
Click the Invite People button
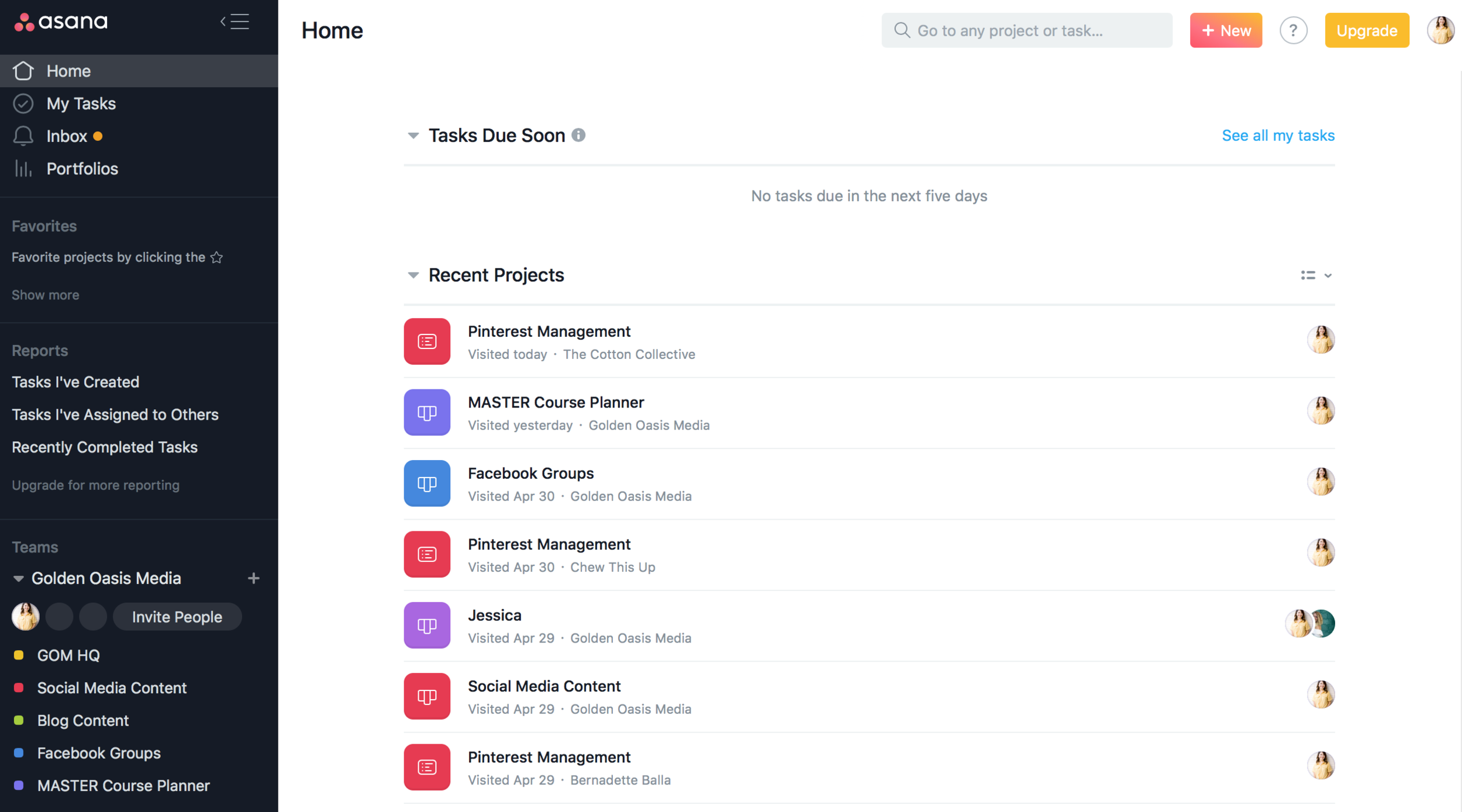tap(177, 617)
